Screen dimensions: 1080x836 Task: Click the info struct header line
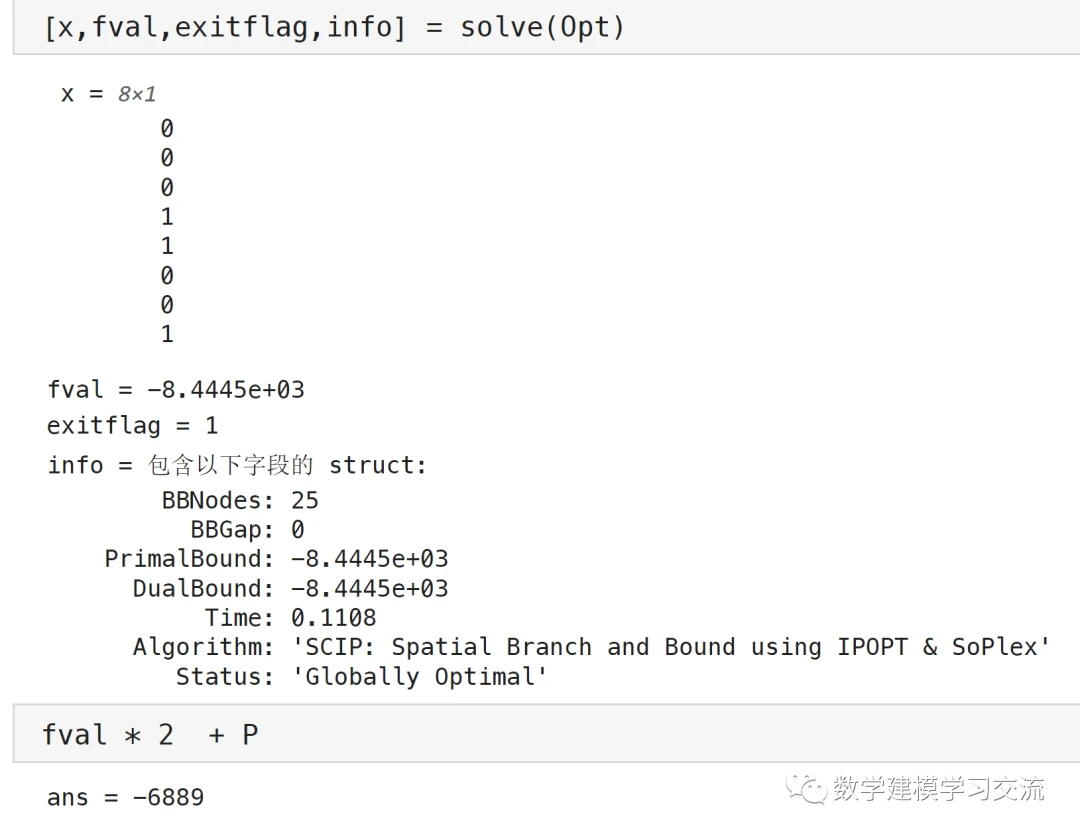[x=237, y=465]
